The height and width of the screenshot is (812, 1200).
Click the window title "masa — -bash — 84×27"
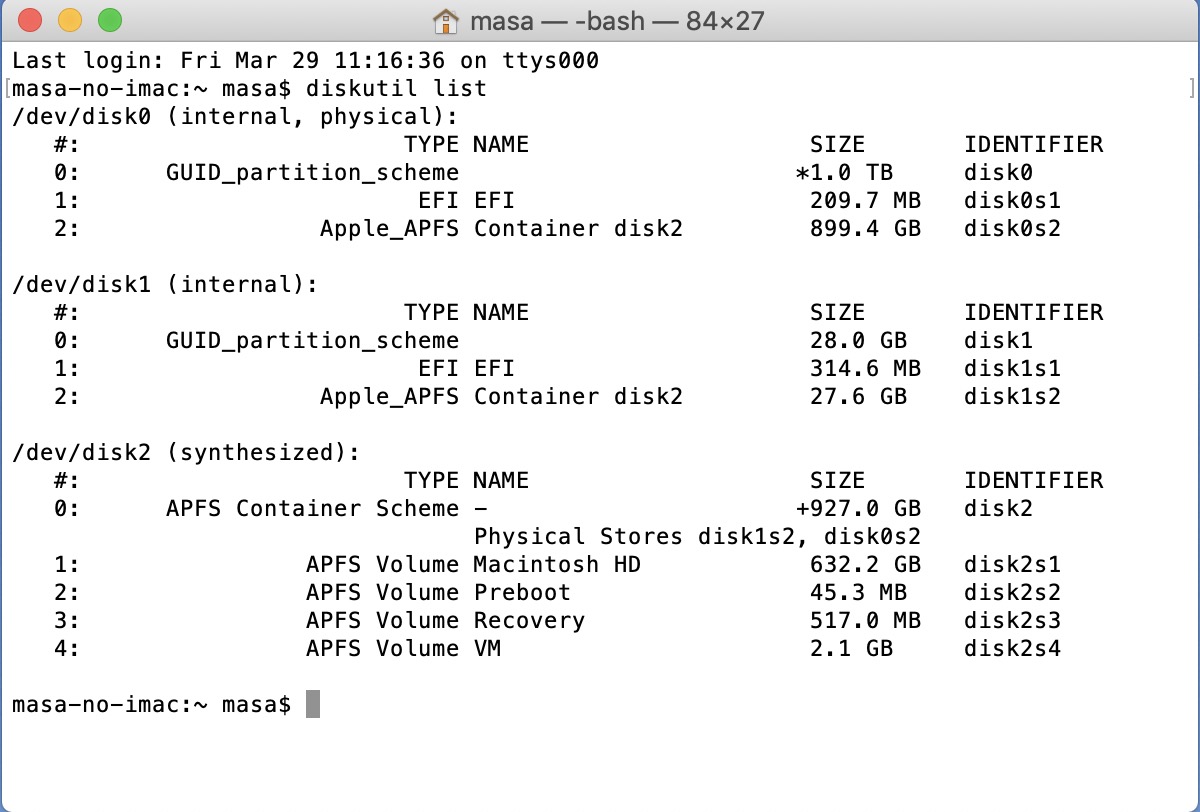click(x=619, y=20)
